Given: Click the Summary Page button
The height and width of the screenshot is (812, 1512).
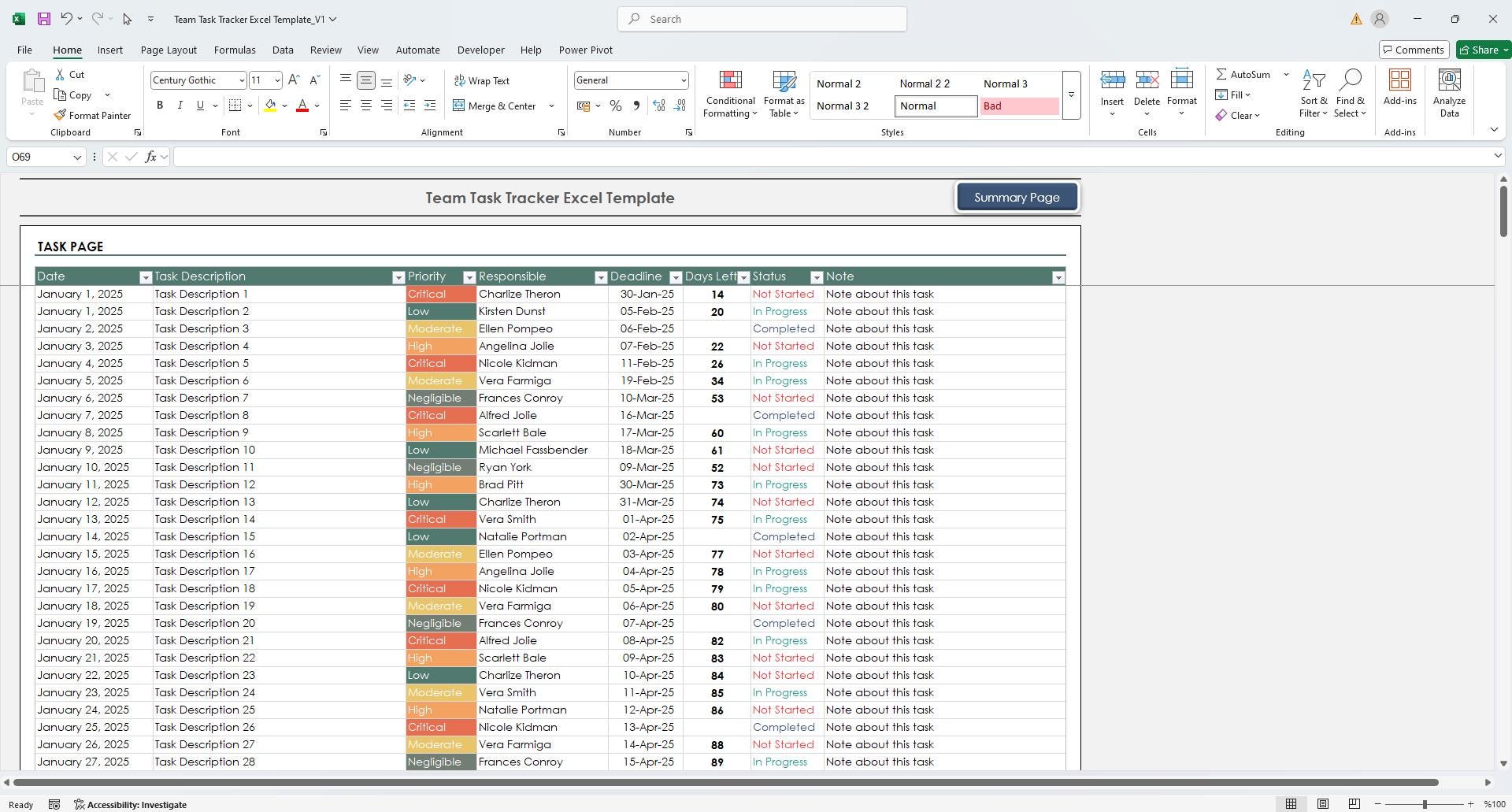Looking at the screenshot, I should coord(1017,197).
